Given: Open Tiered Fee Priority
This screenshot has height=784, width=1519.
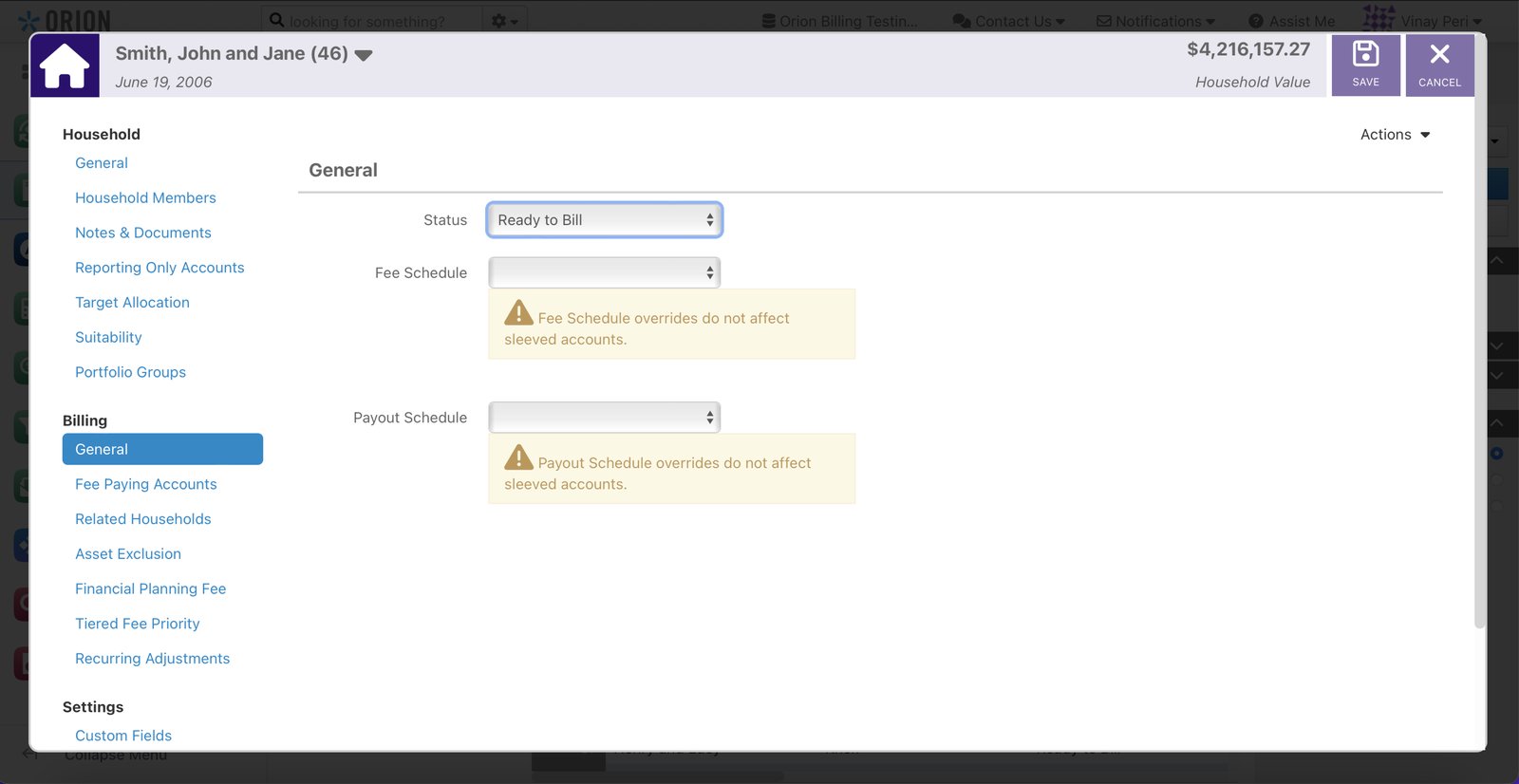Looking at the screenshot, I should pos(137,624).
